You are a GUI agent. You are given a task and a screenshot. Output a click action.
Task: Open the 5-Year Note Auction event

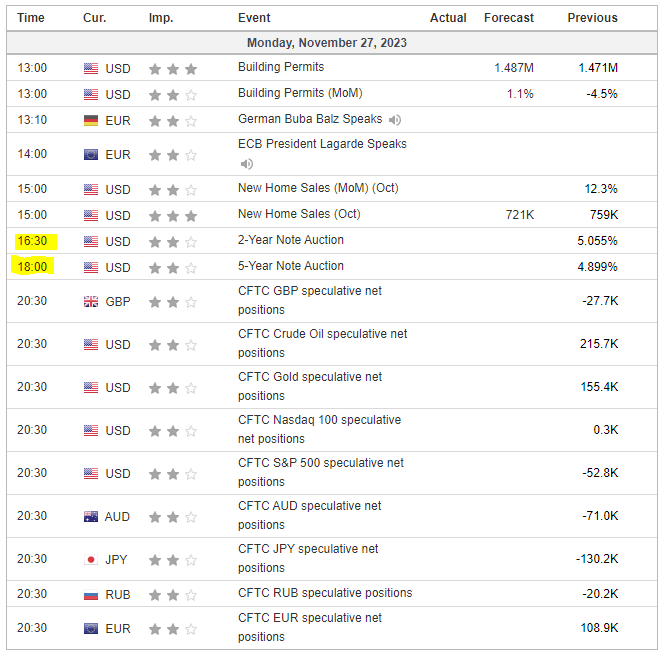tap(290, 266)
